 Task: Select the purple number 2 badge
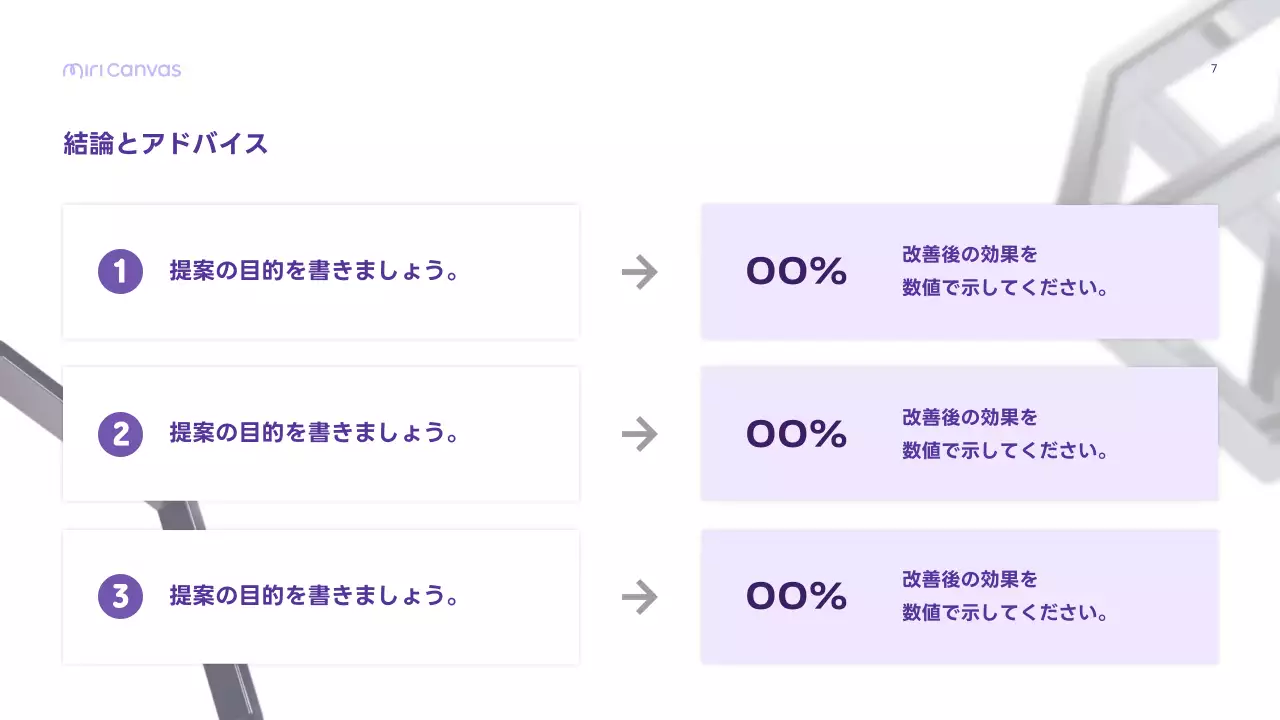(120, 434)
